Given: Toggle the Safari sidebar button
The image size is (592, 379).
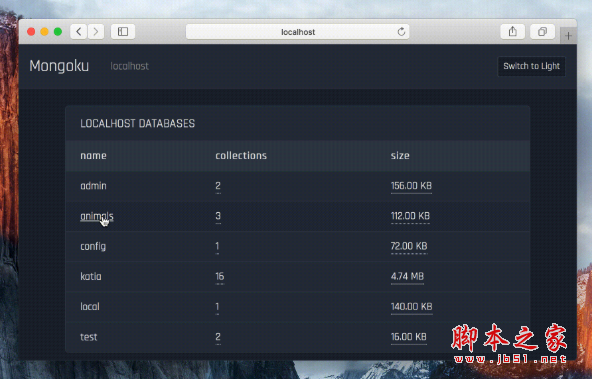Looking at the screenshot, I should pos(123,32).
